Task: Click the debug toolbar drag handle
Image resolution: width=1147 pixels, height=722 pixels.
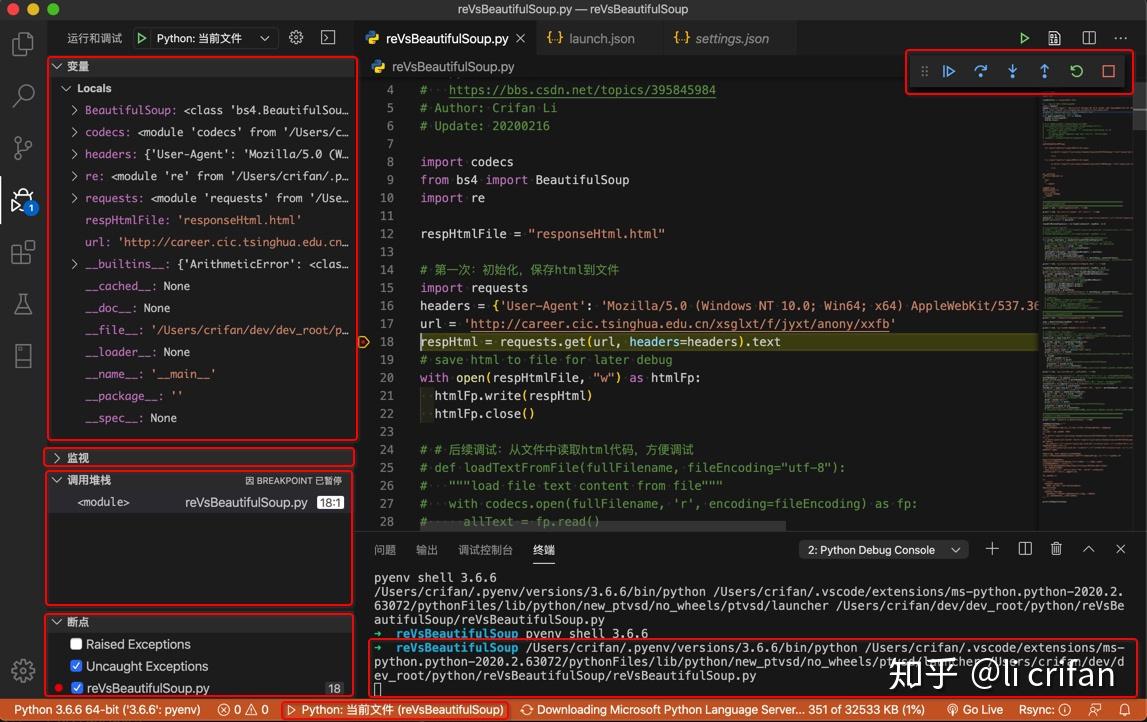Action: point(924,71)
